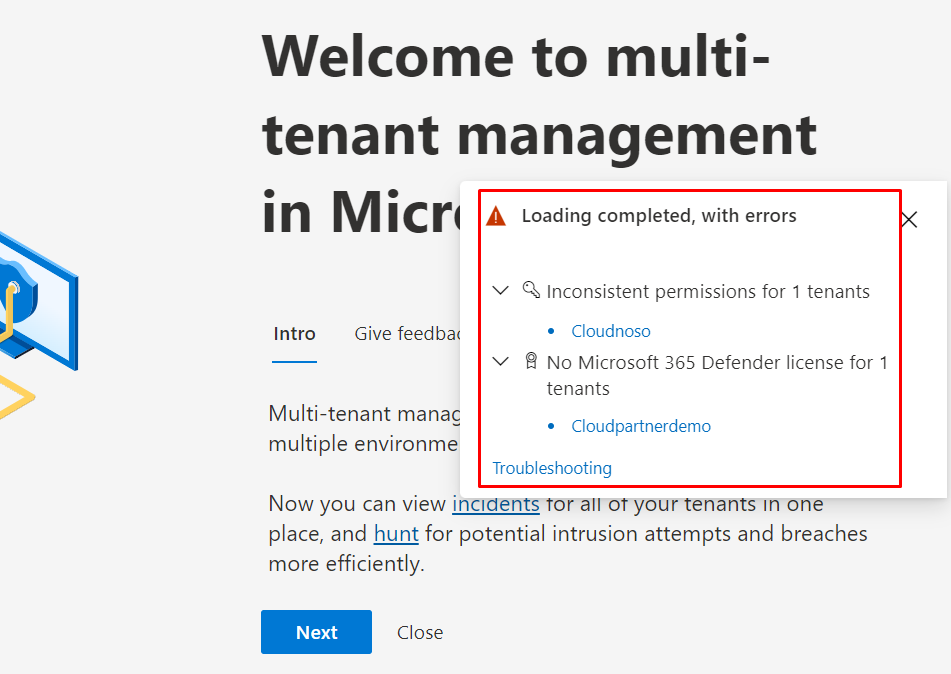Open the Cloudnoso tenant link

click(611, 331)
